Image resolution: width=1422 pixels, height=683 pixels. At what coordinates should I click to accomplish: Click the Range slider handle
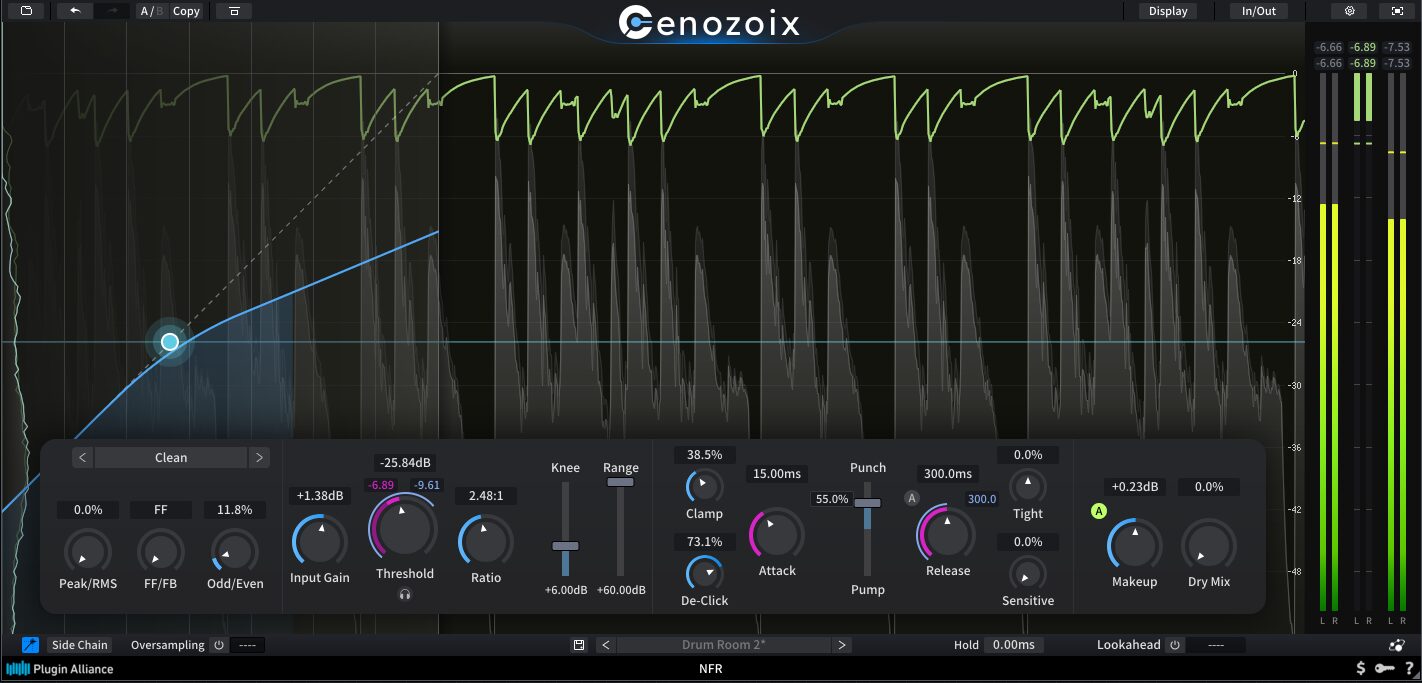620,482
